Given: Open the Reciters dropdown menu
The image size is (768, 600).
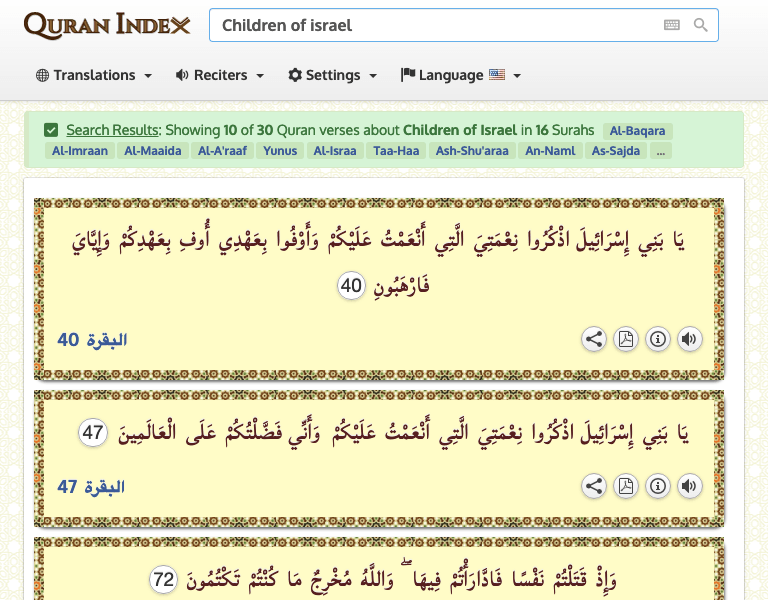Looking at the screenshot, I should pos(220,75).
